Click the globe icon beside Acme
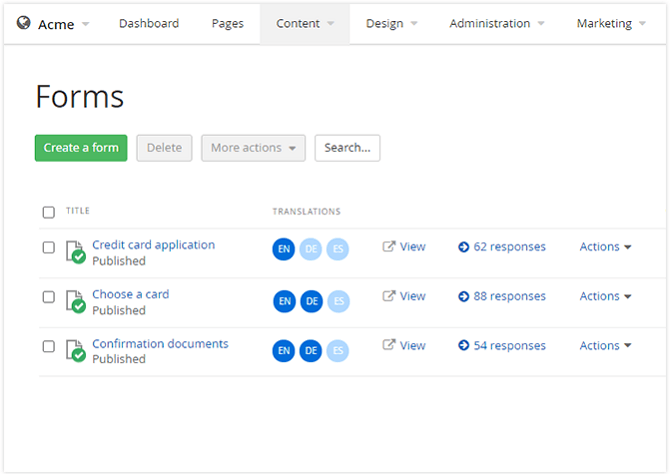The width and height of the screenshot is (670, 474). tap(24, 23)
